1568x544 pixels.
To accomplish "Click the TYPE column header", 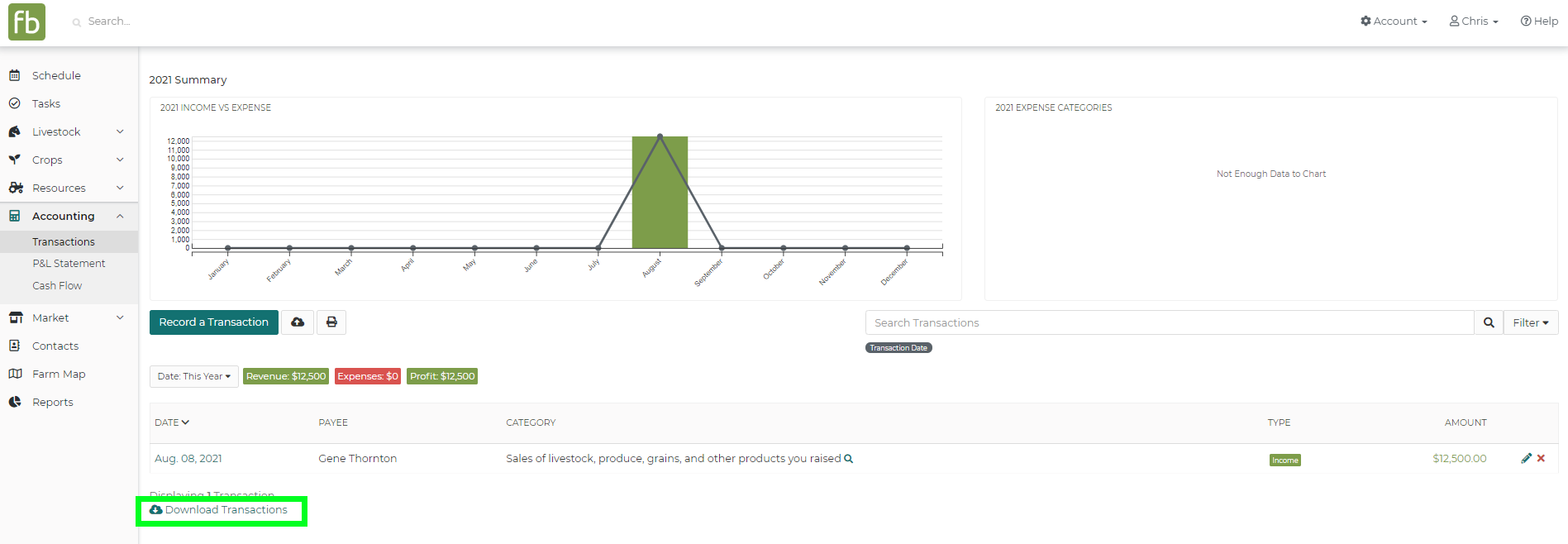I will 1279,422.
